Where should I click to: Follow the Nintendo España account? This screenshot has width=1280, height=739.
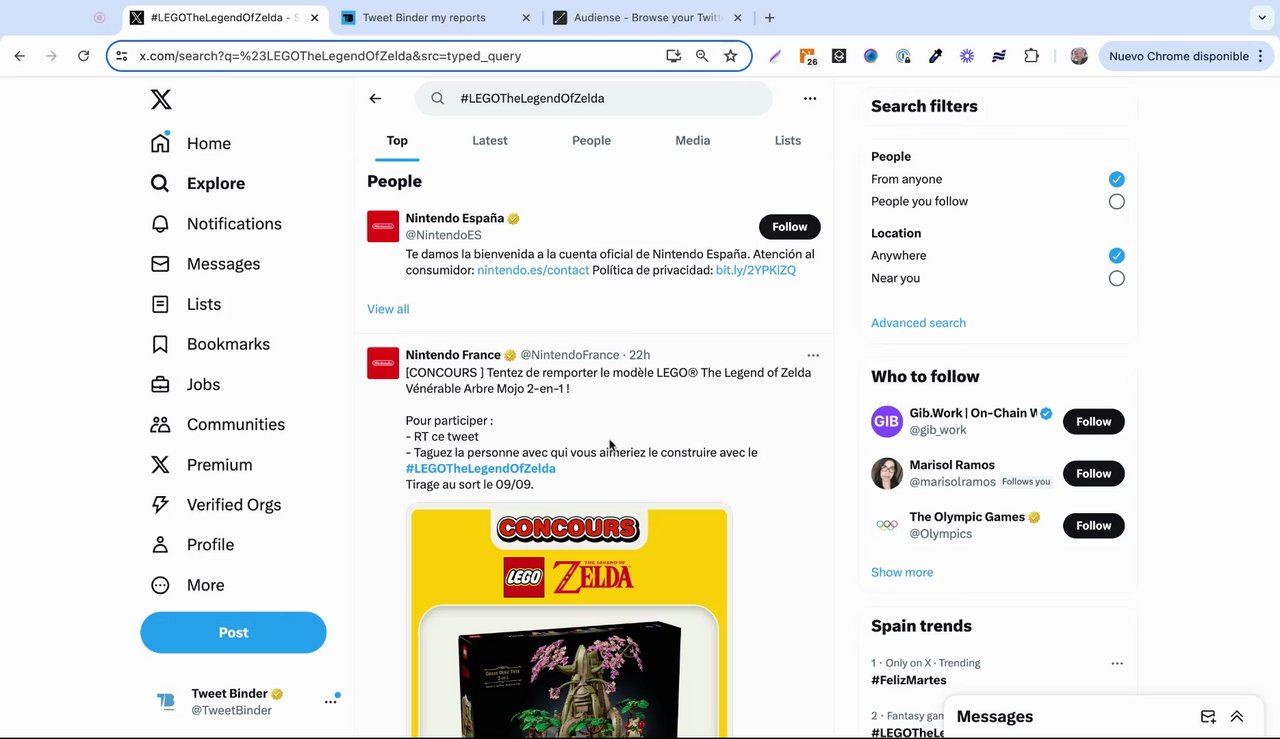pos(789,227)
